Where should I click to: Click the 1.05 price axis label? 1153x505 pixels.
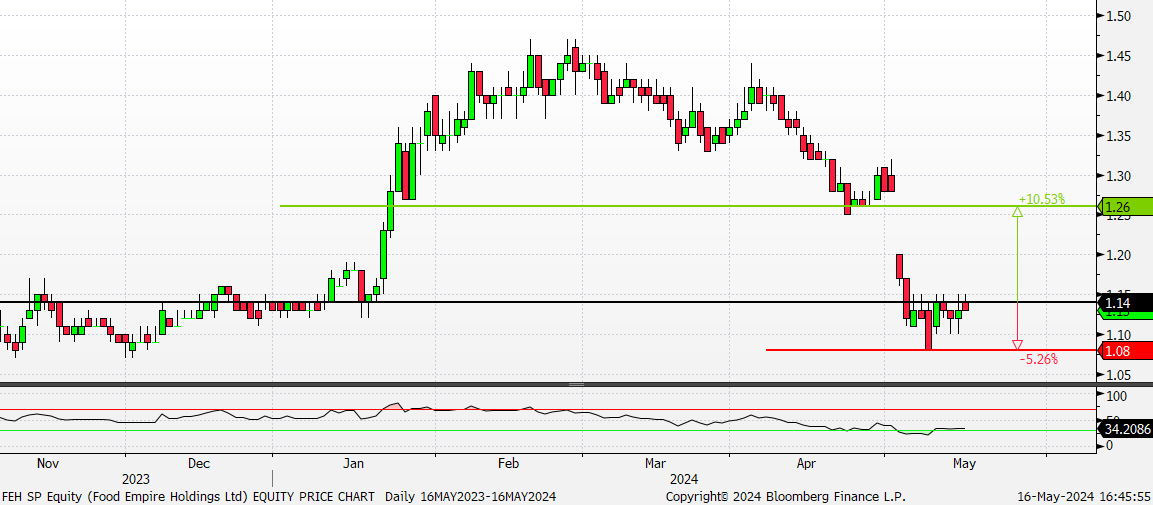coord(1118,376)
